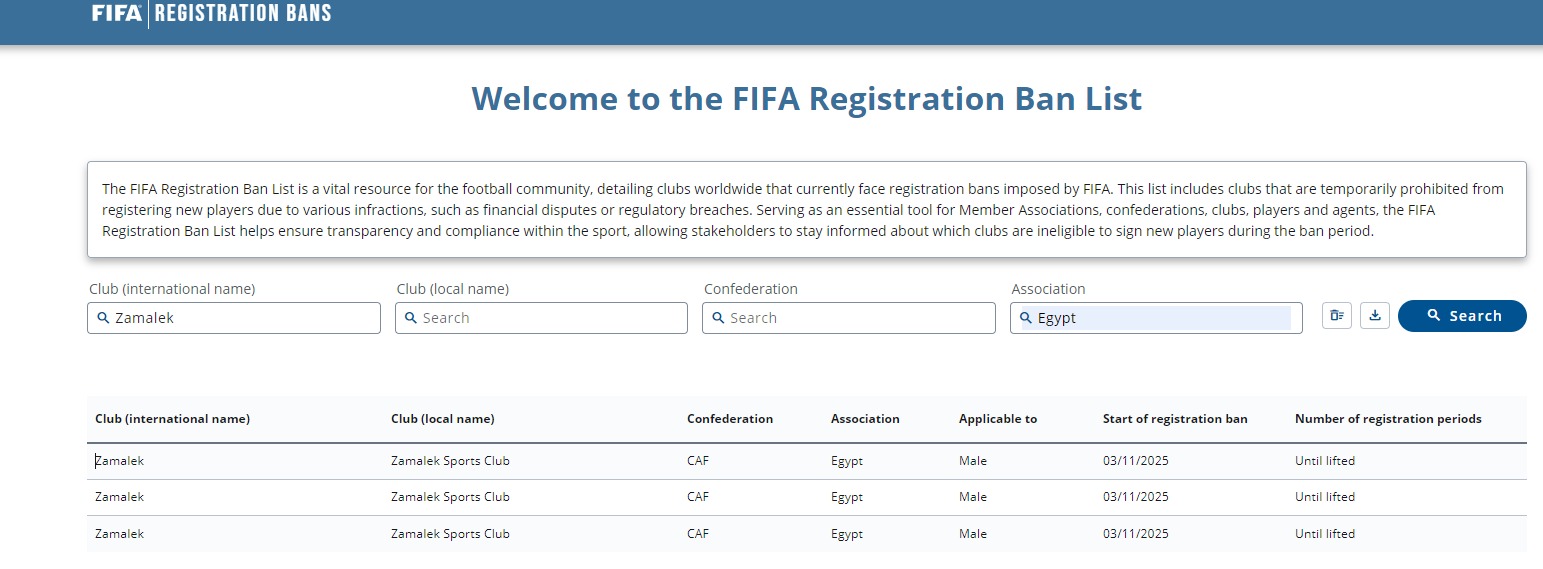1543x569 pixels.
Task: Select the first Zamalek Sports Club row
Action: 450,461
